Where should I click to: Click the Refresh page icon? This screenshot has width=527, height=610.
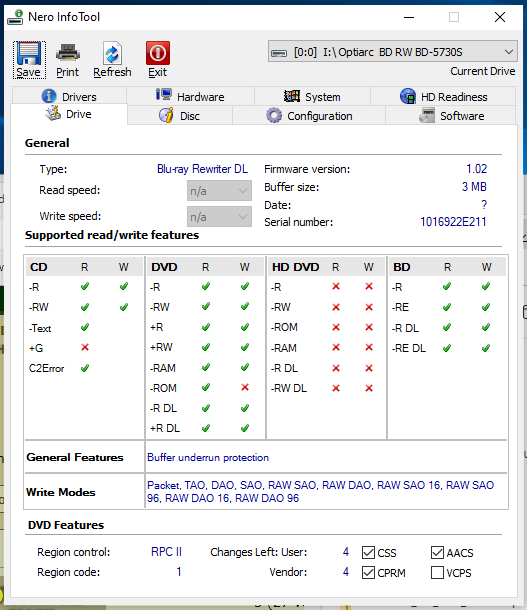[112, 53]
